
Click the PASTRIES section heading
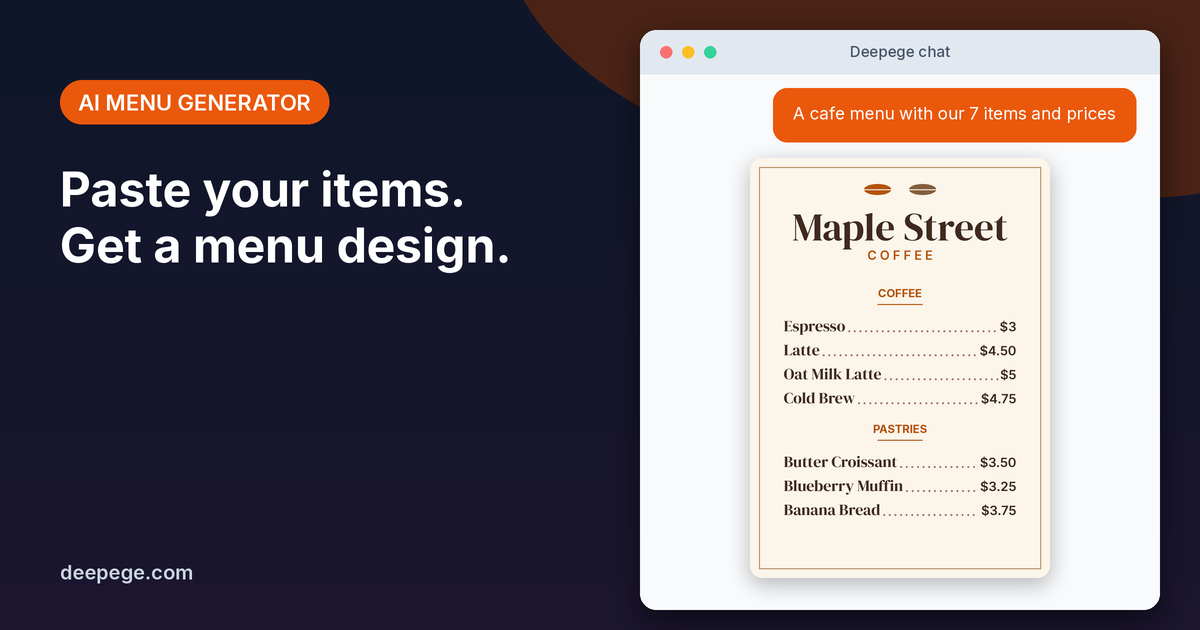(x=900, y=429)
